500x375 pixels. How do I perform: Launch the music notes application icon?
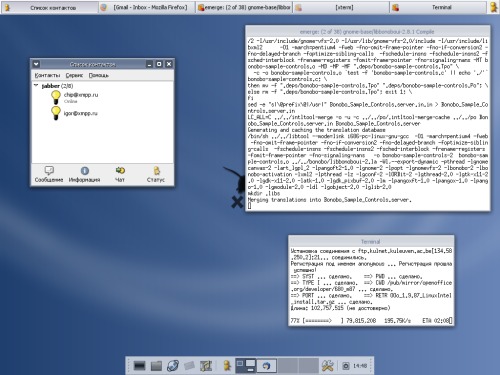(206, 366)
